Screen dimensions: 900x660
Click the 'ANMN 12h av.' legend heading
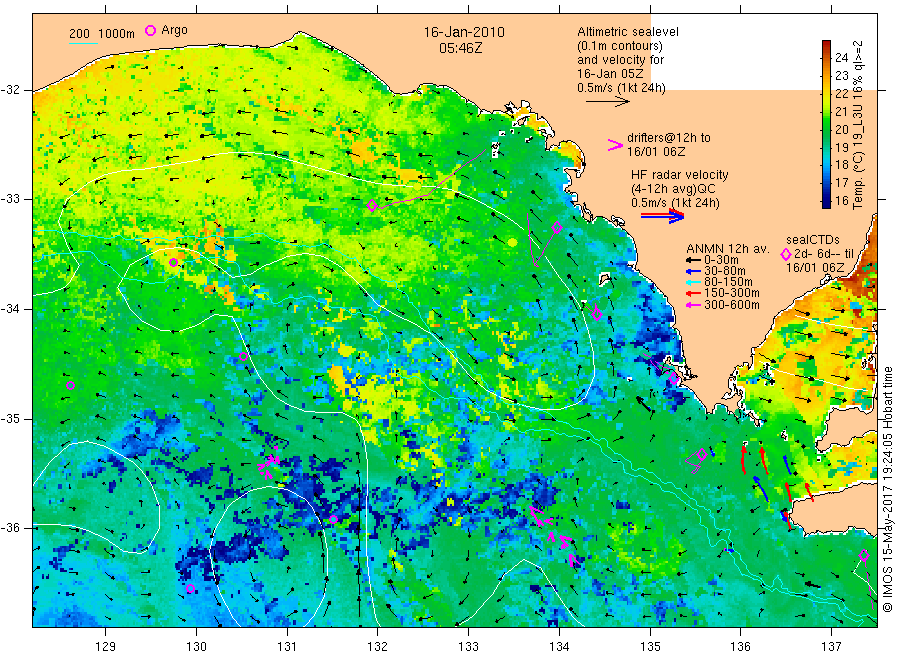[728, 249]
